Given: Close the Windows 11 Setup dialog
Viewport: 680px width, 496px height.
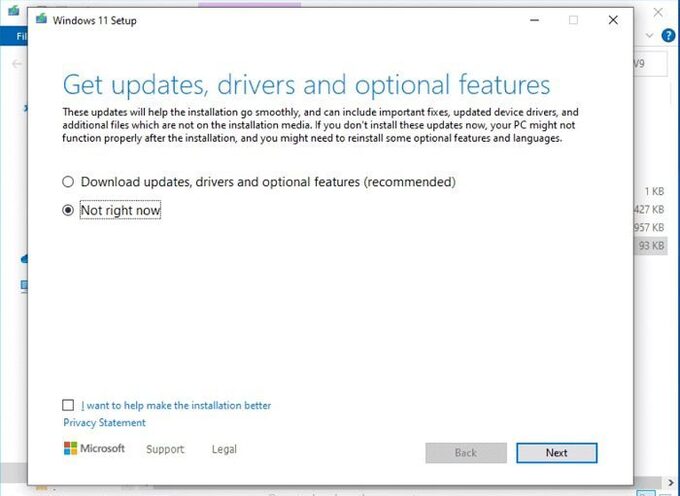Looking at the screenshot, I should [x=613, y=20].
